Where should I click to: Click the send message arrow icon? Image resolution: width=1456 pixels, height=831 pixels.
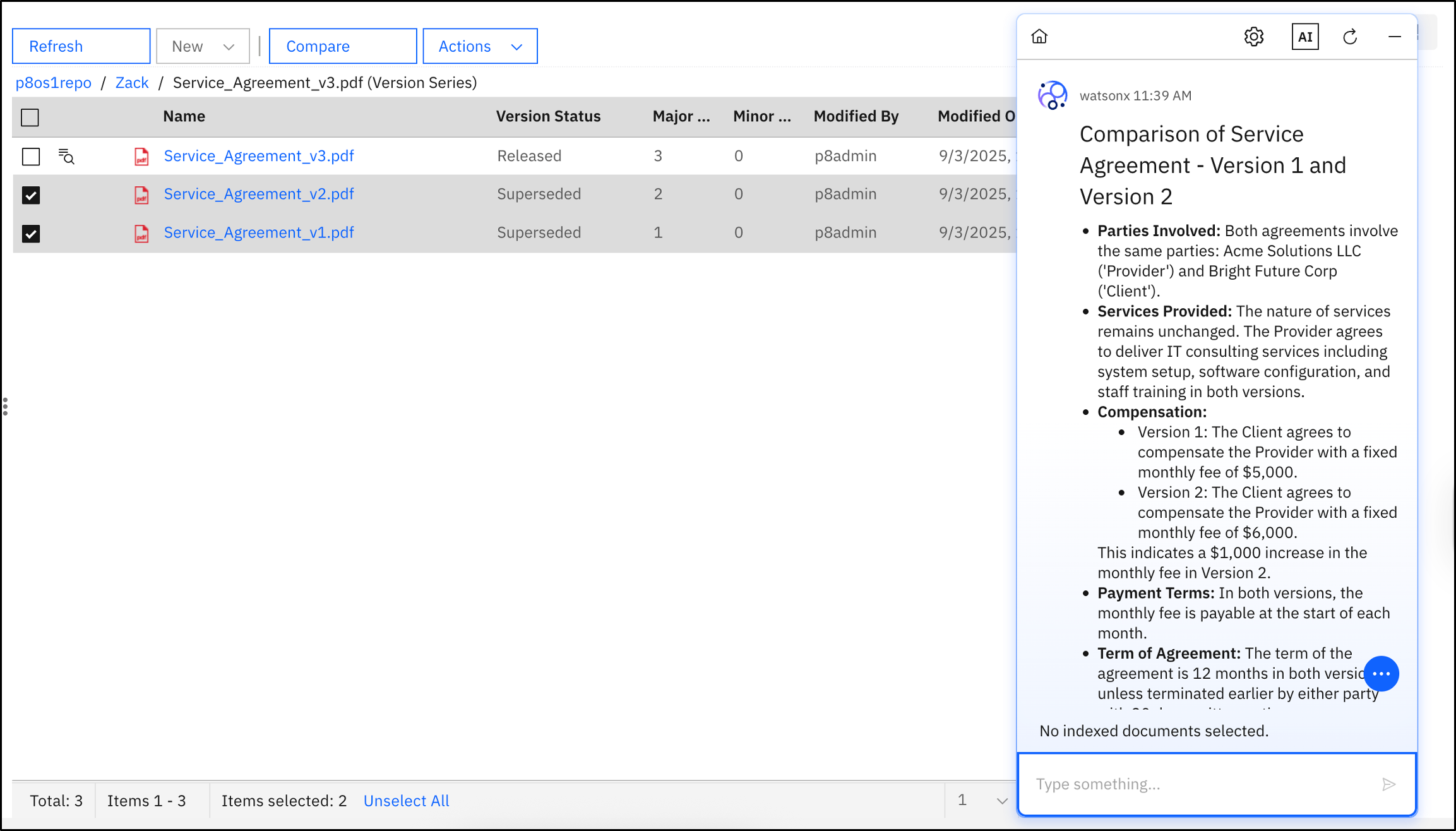[1388, 784]
